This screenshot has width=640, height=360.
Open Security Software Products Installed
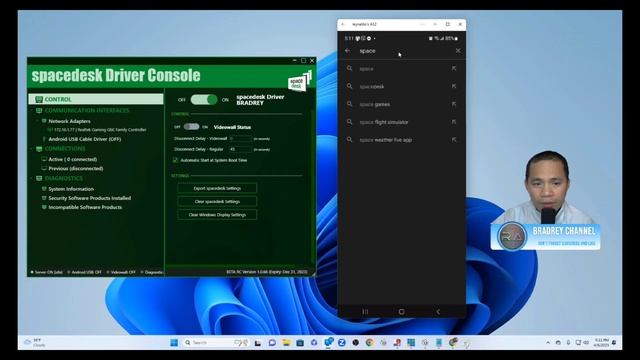point(89,198)
